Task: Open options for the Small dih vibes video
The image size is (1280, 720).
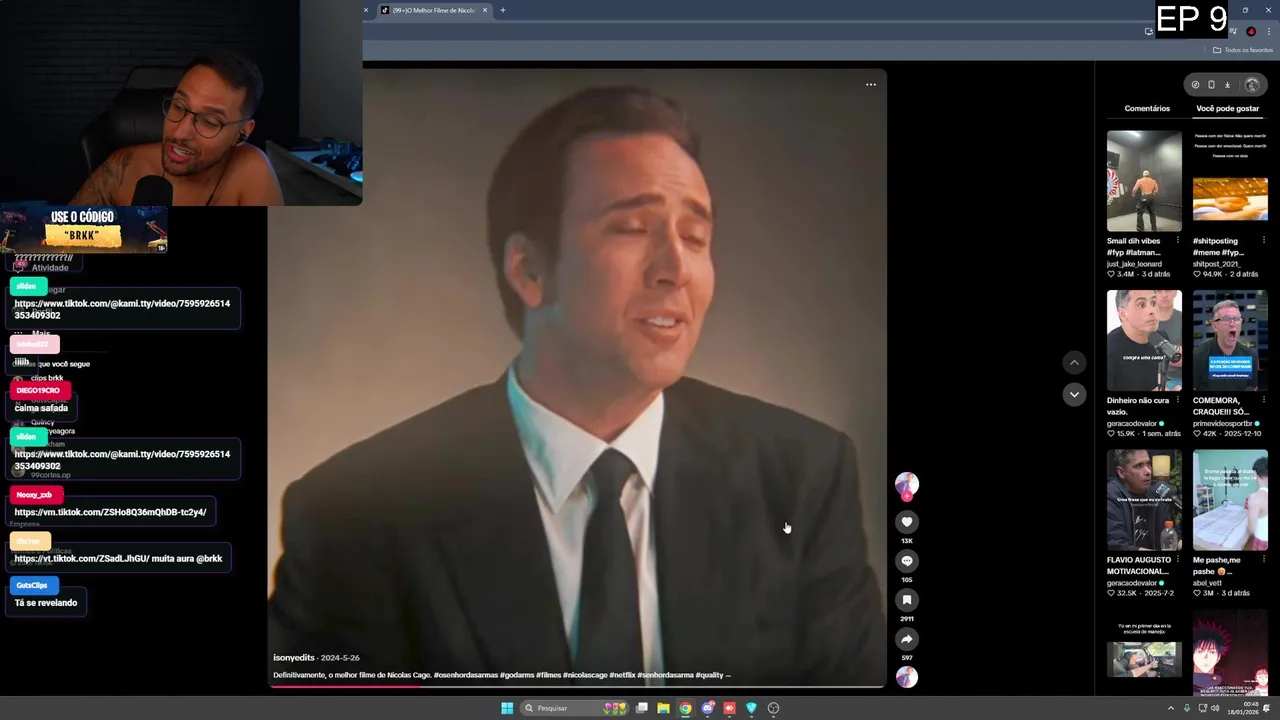Action: click(x=1177, y=241)
